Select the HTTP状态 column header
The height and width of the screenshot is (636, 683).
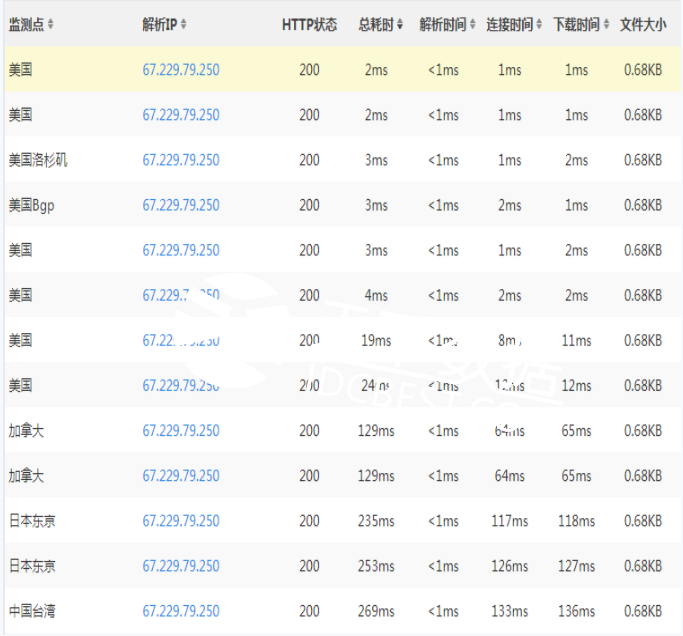309,25
